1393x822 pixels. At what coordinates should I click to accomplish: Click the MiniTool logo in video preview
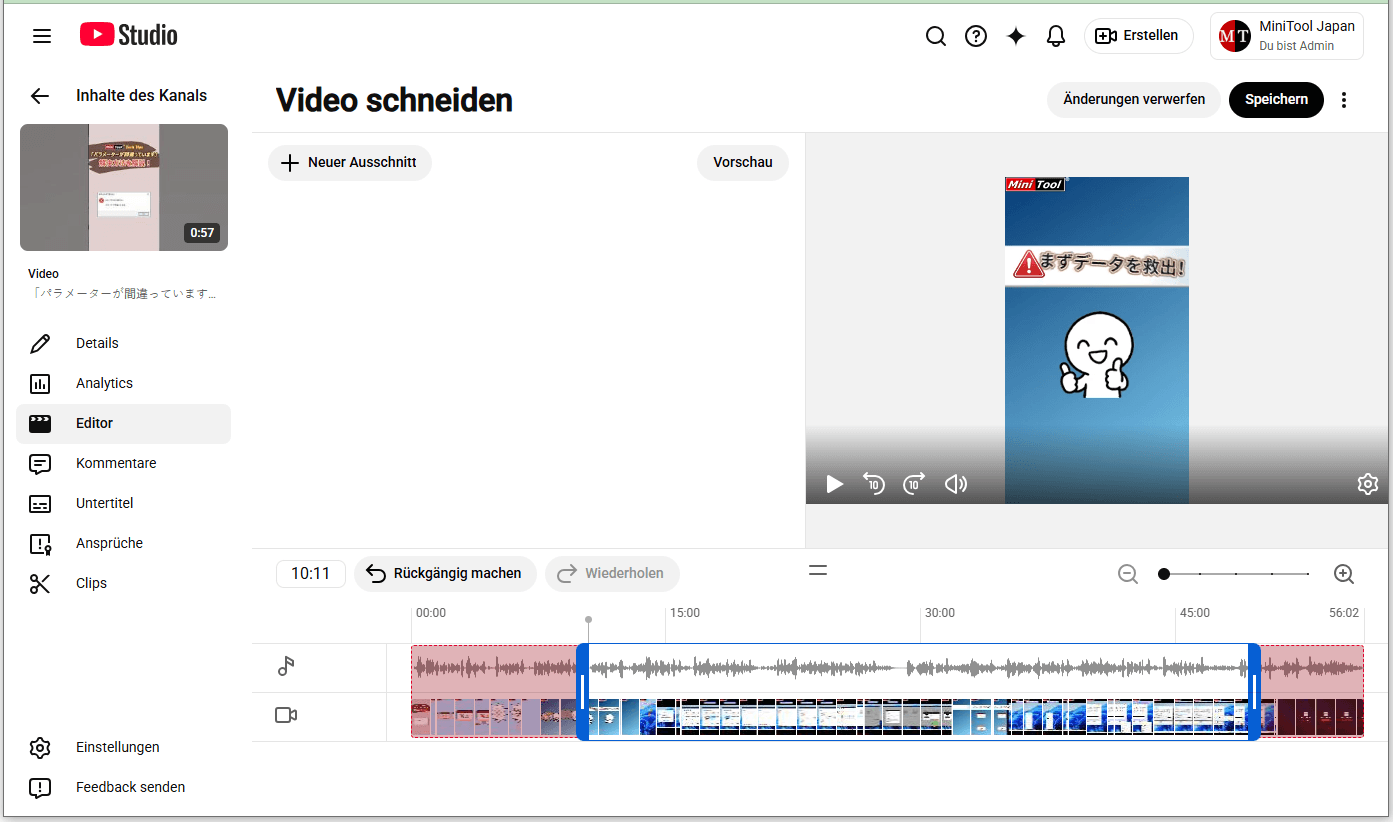(1036, 184)
